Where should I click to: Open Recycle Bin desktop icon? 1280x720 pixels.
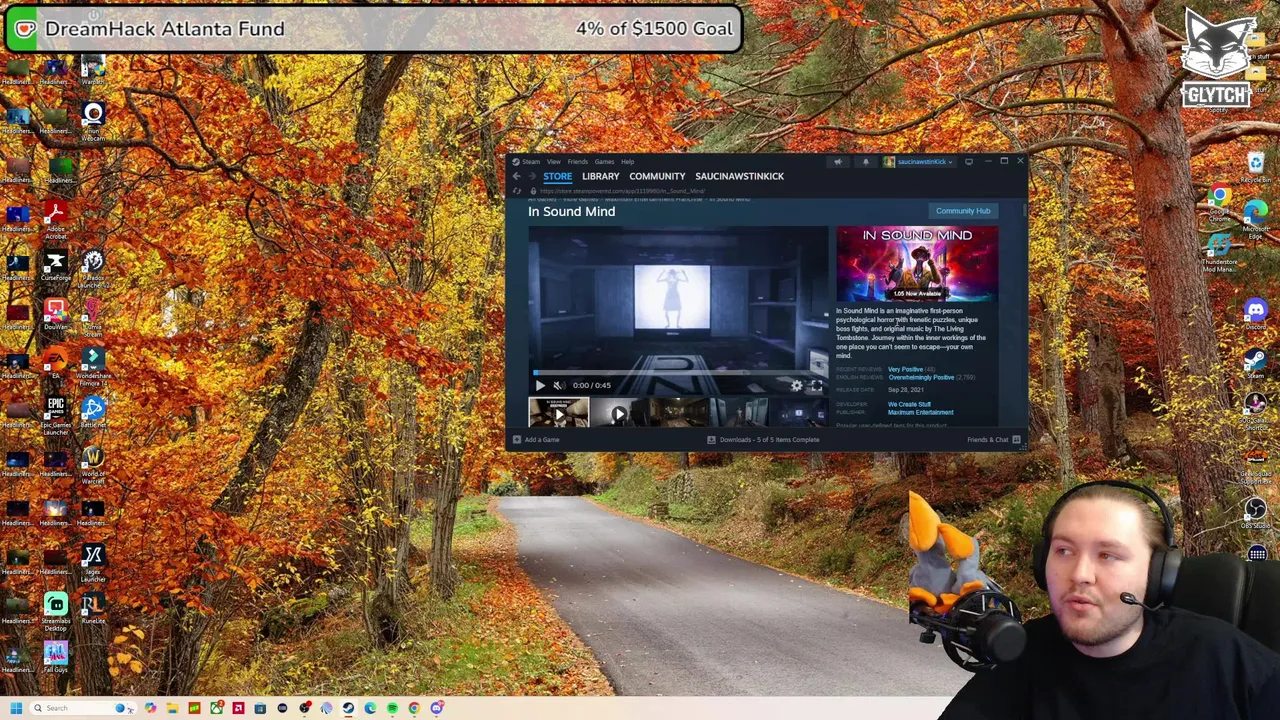click(1256, 166)
